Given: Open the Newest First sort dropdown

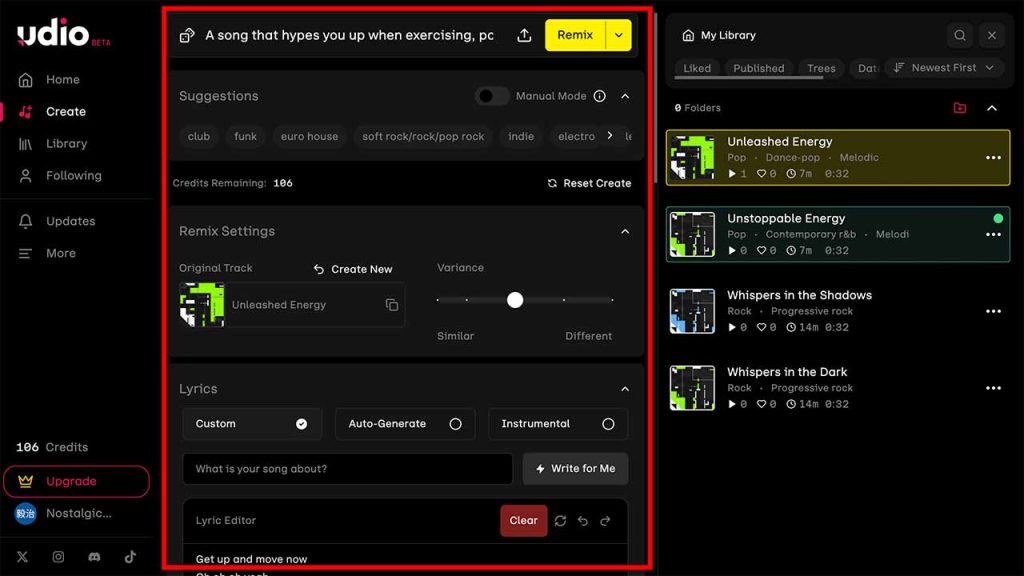Looking at the screenshot, I should pyautogui.click(x=944, y=68).
